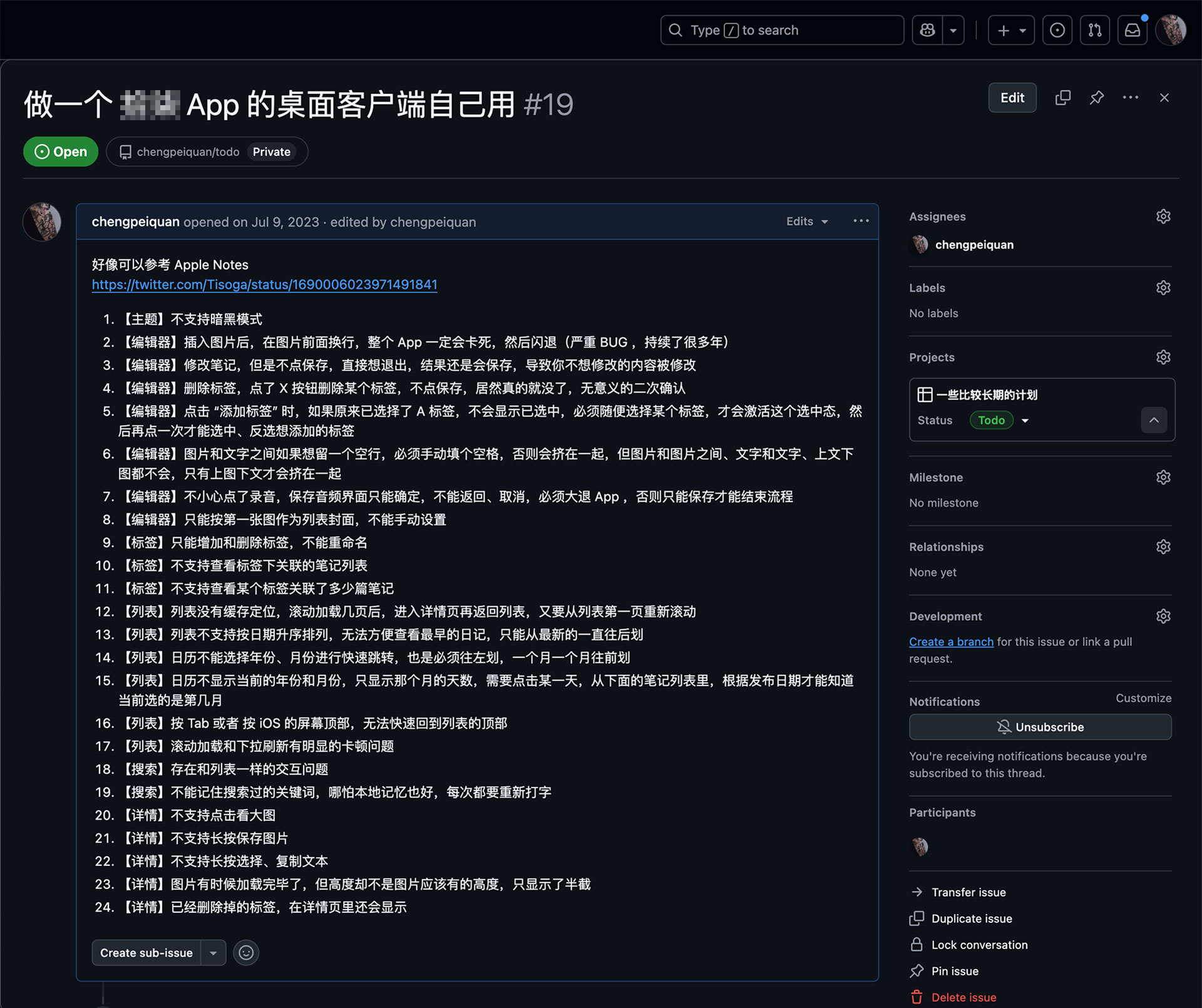Pin this issue with the header pin icon

click(1096, 98)
